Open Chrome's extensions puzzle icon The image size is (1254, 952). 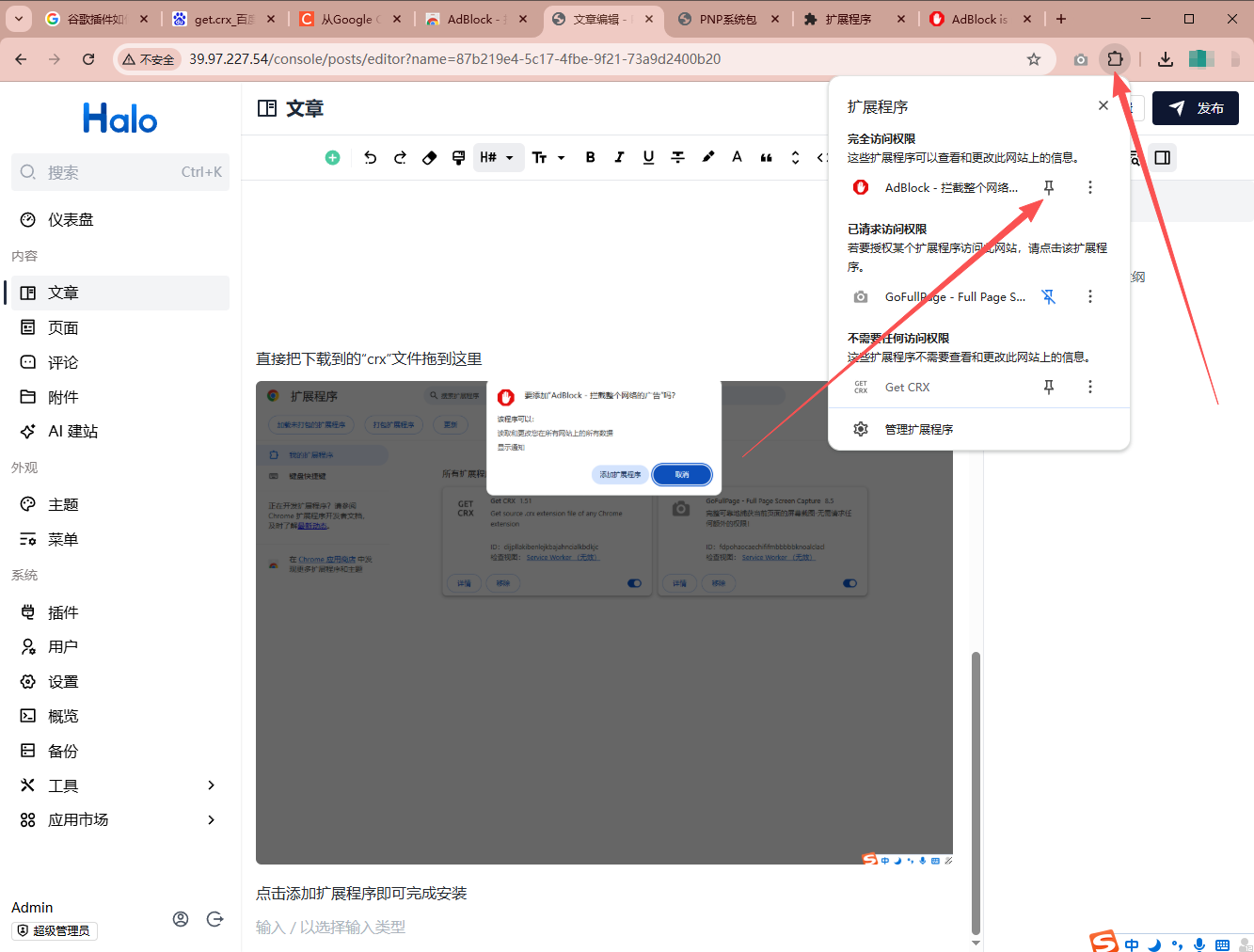(x=1115, y=59)
